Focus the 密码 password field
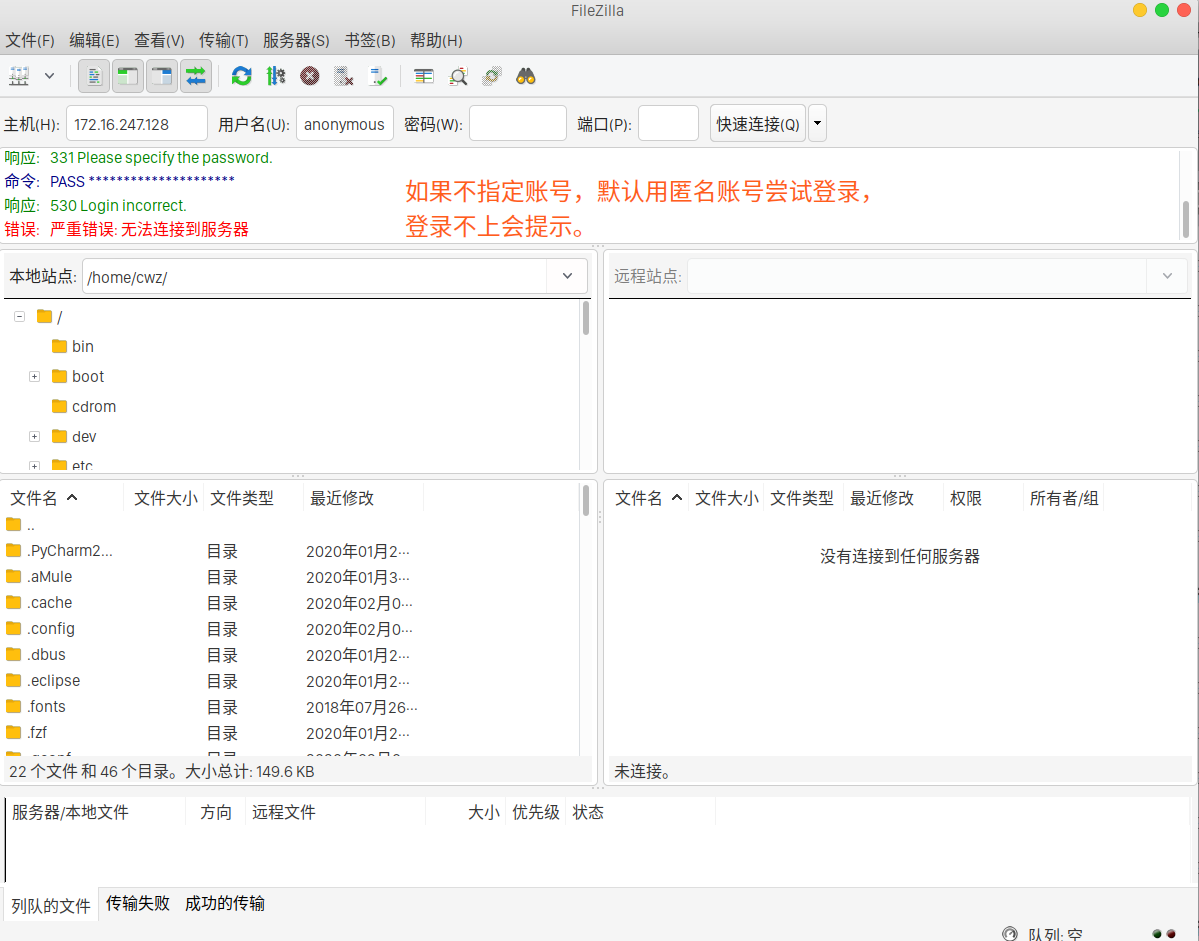Screen dimensions: 1199x941 [x=518, y=124]
